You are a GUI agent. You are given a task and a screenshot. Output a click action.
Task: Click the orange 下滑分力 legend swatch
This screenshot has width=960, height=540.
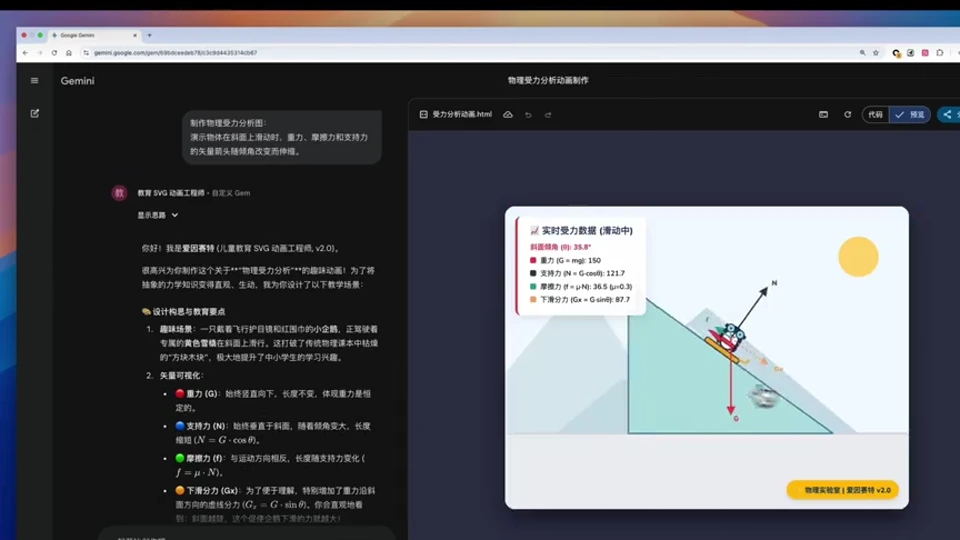coord(533,299)
